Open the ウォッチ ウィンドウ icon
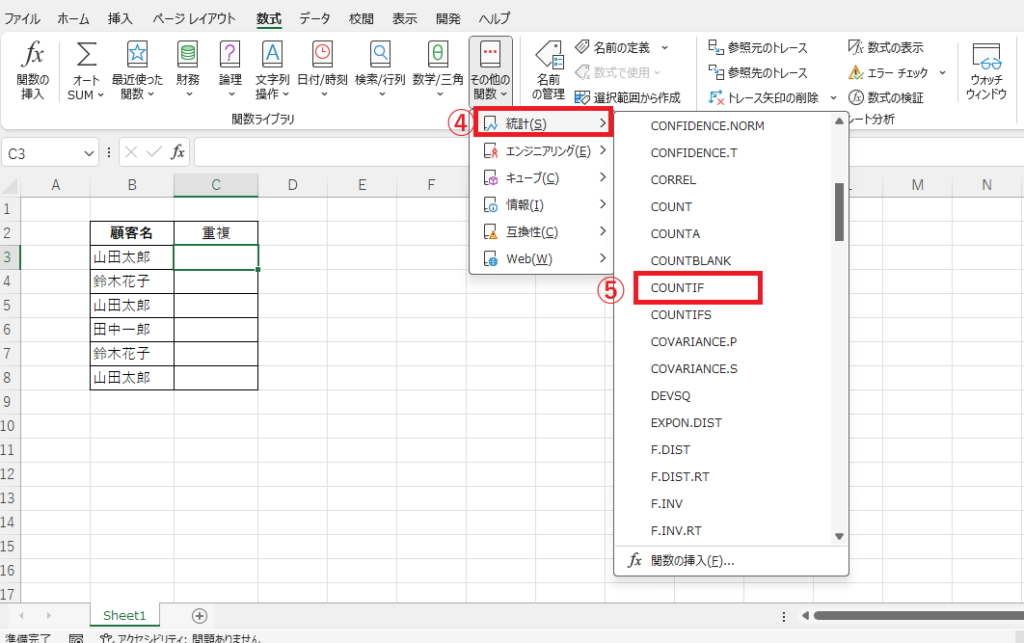The image size is (1024, 643). [986, 57]
